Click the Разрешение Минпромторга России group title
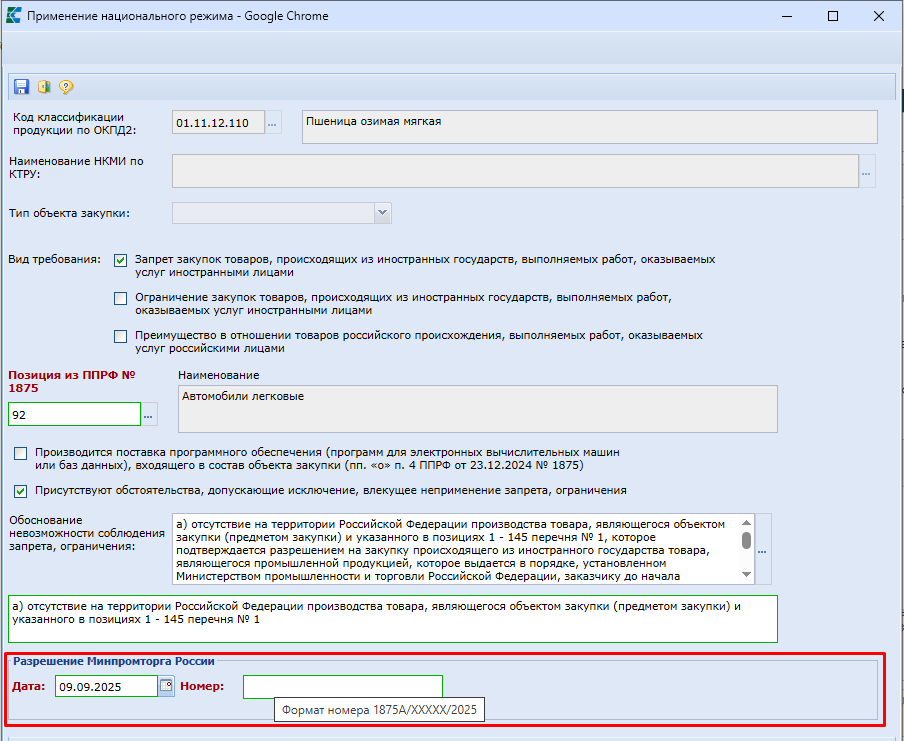The width and height of the screenshot is (904, 741). (x=114, y=661)
